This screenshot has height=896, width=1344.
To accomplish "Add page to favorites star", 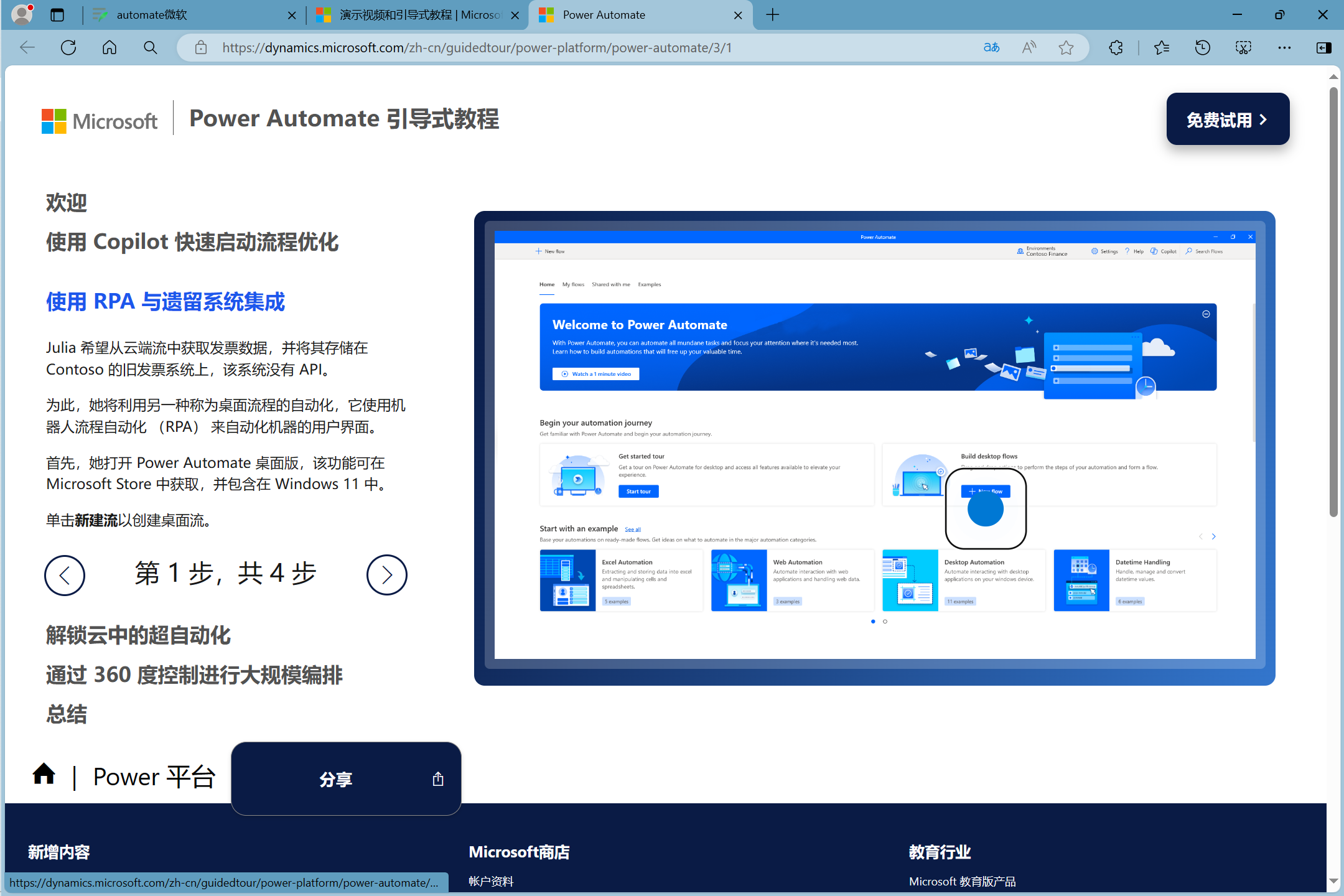I will click(1066, 48).
